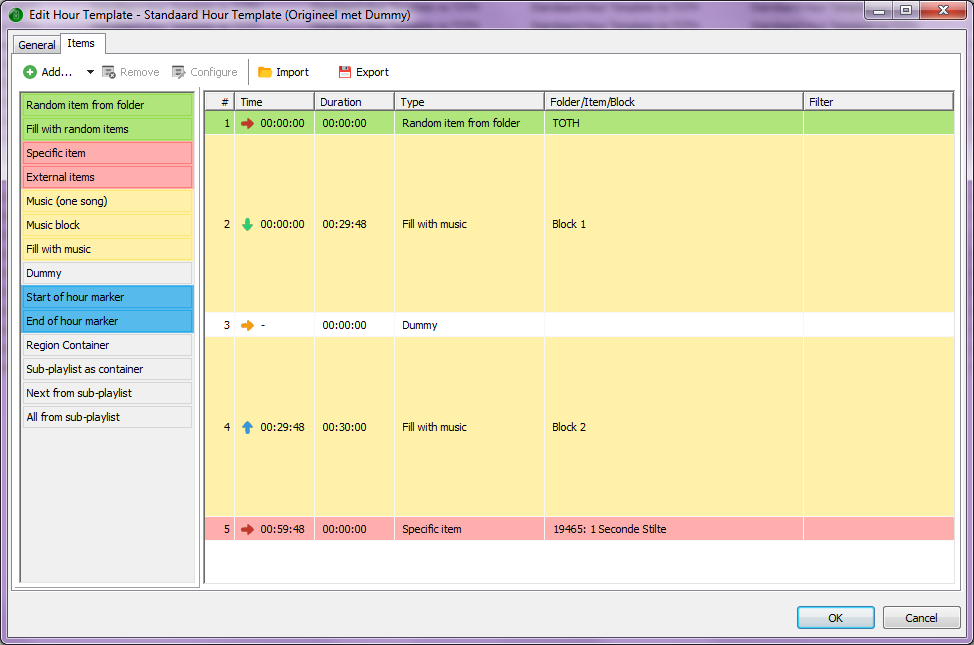Select the Items tab
Viewport: 974px width, 645px height.
(x=81, y=44)
